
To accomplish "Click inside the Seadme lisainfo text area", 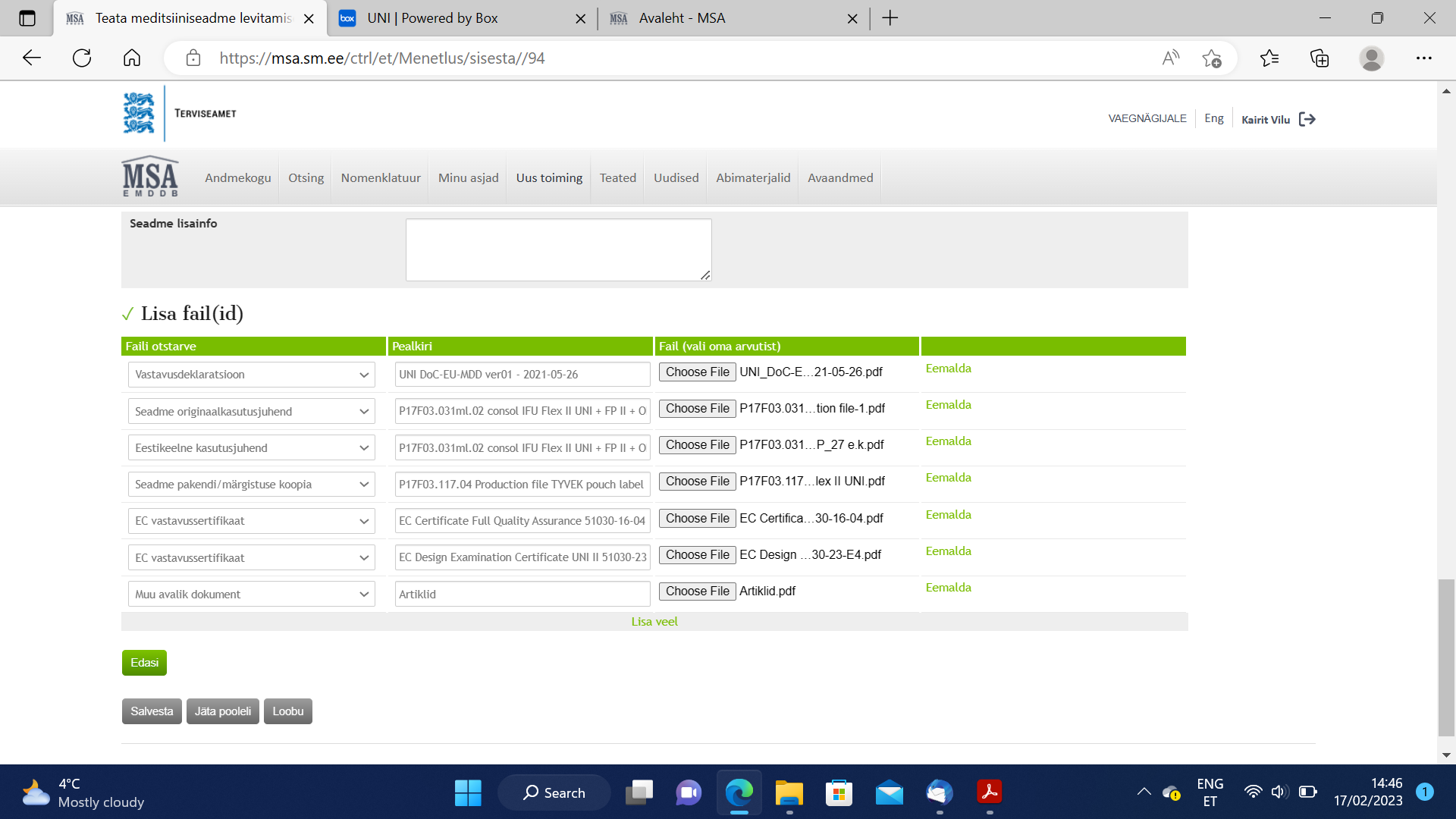I will coord(558,249).
